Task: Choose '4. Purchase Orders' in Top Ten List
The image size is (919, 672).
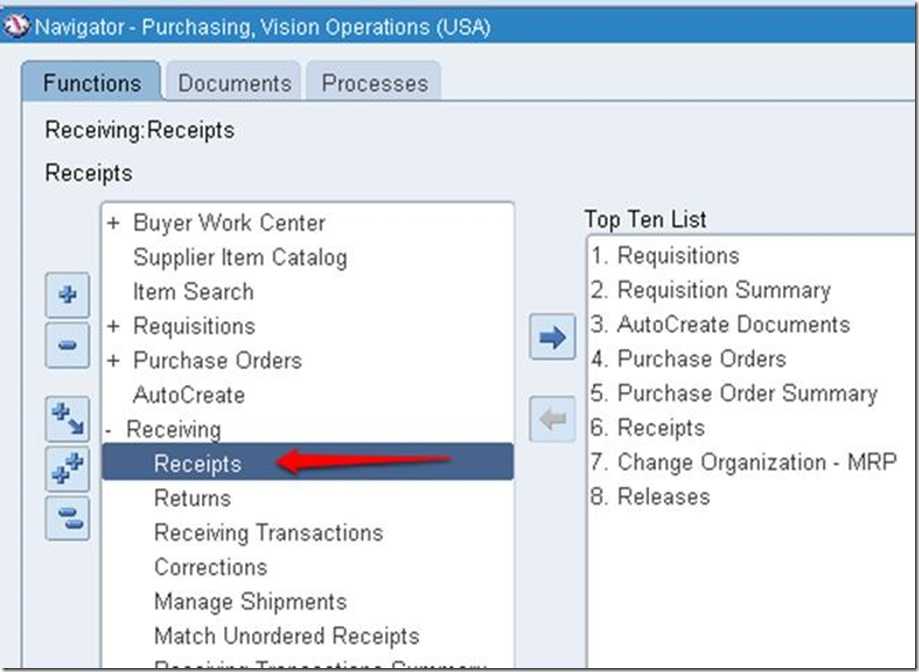Action: pos(689,359)
